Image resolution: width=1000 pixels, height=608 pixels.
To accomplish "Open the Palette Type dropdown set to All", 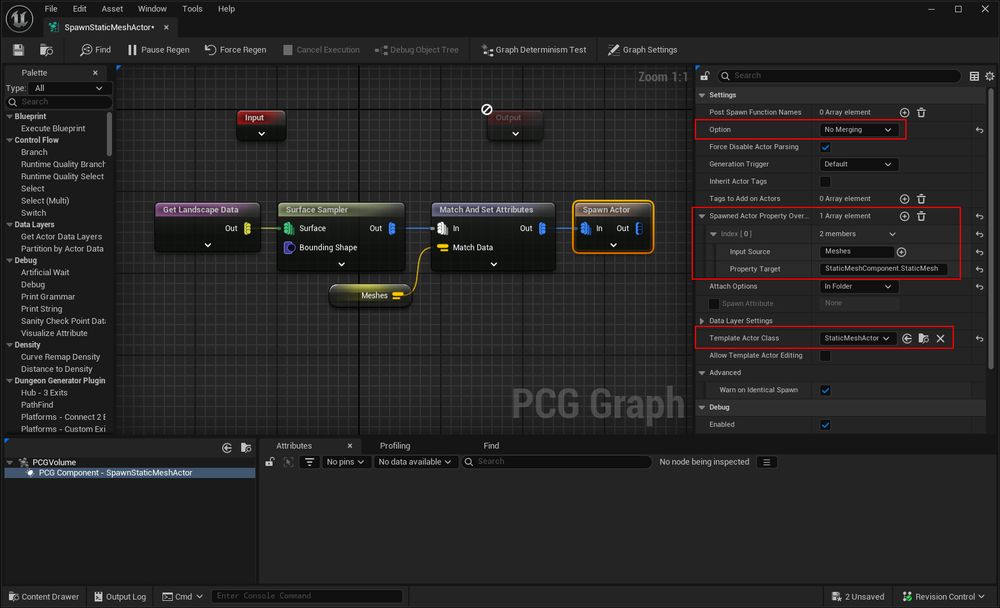I will coord(69,88).
